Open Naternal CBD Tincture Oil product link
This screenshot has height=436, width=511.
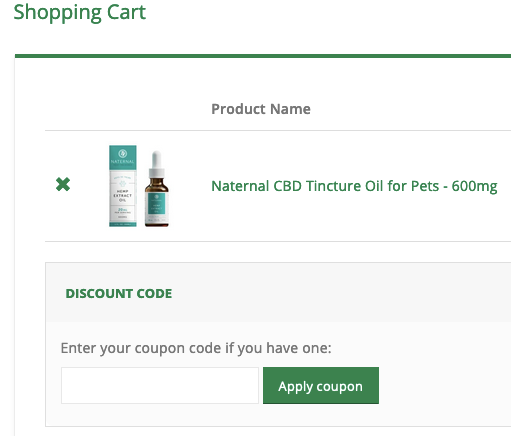coord(354,186)
